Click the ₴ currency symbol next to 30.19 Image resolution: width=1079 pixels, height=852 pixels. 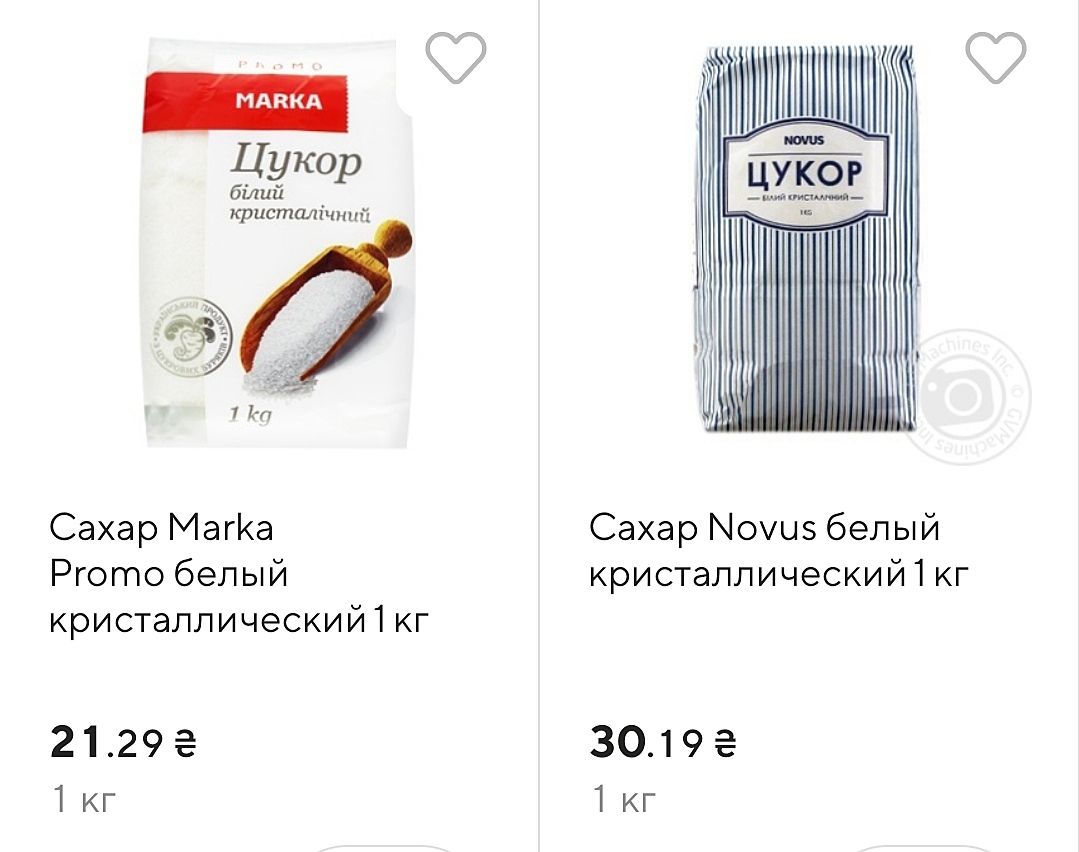(725, 744)
